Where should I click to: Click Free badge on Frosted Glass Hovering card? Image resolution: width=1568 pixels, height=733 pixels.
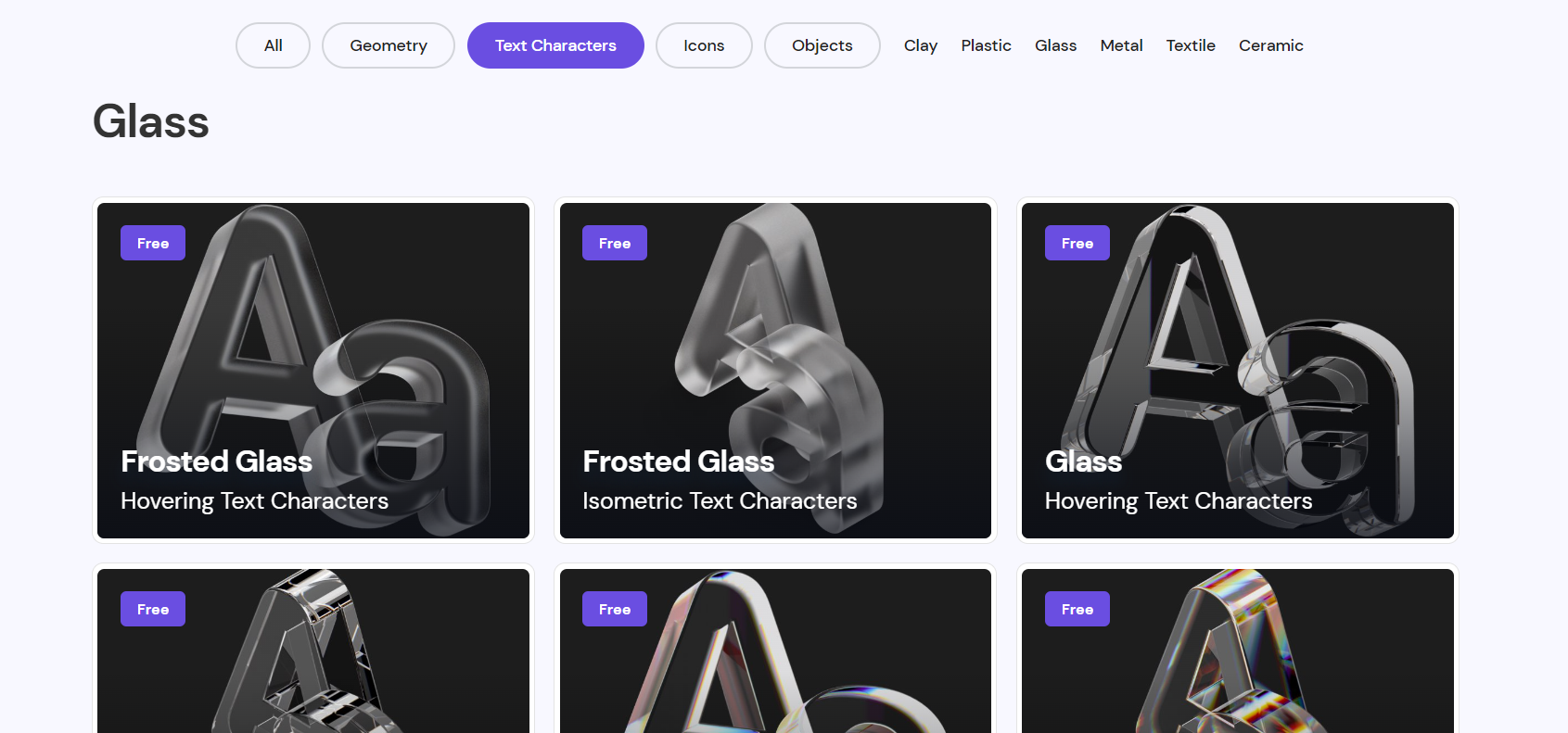pyautogui.click(x=153, y=243)
